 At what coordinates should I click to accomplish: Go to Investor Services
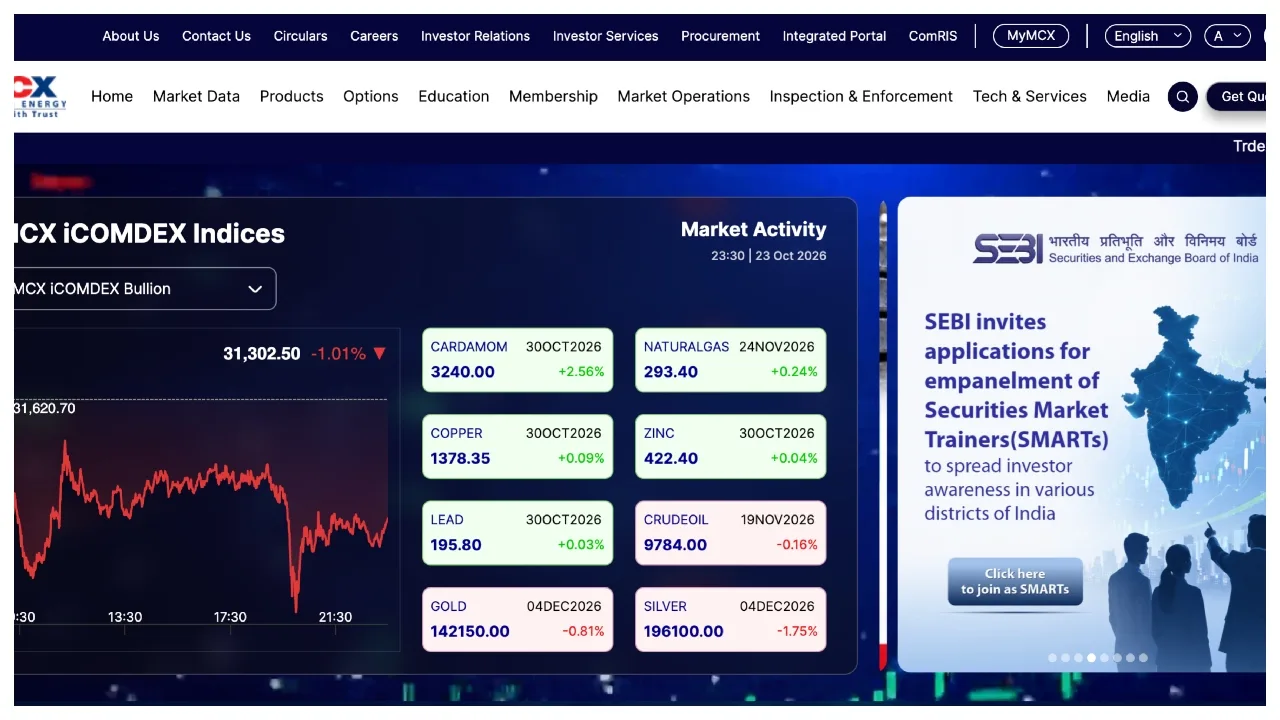coord(606,36)
